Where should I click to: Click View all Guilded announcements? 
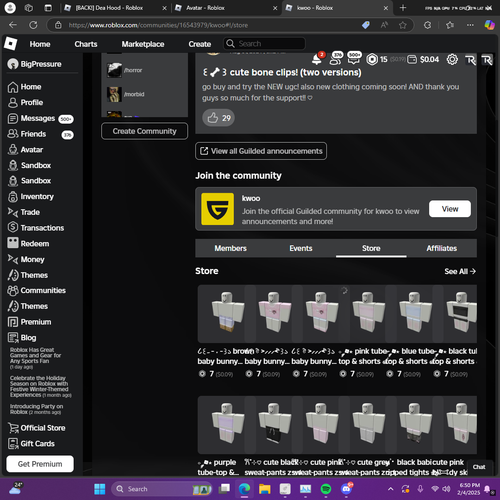[261, 151]
